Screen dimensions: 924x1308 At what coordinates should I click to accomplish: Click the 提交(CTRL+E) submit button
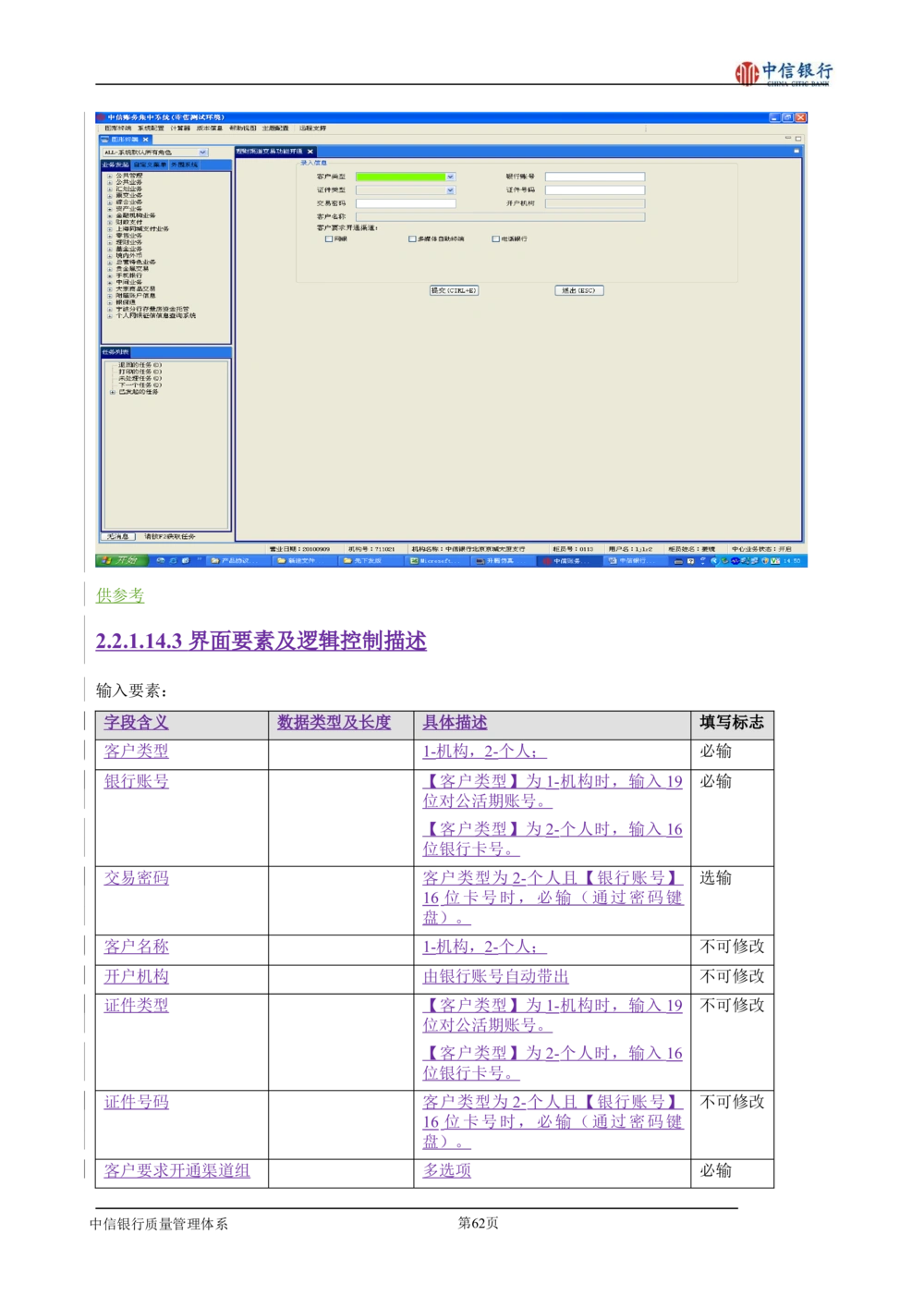(454, 290)
